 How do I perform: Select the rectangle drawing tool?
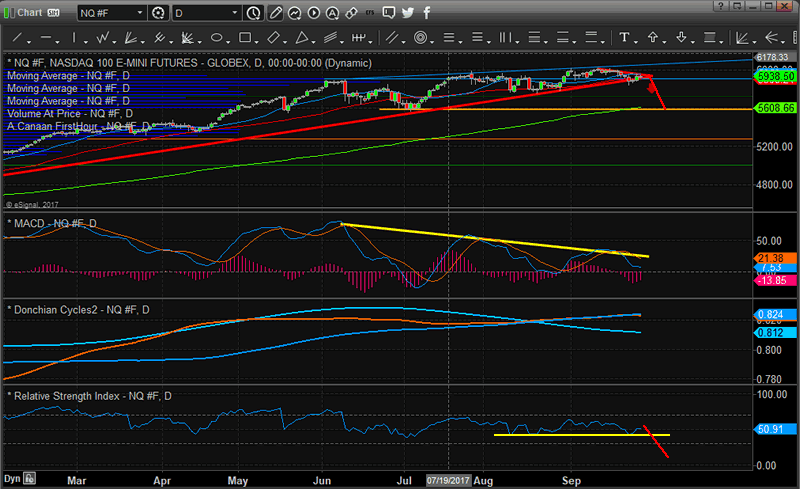(245, 38)
